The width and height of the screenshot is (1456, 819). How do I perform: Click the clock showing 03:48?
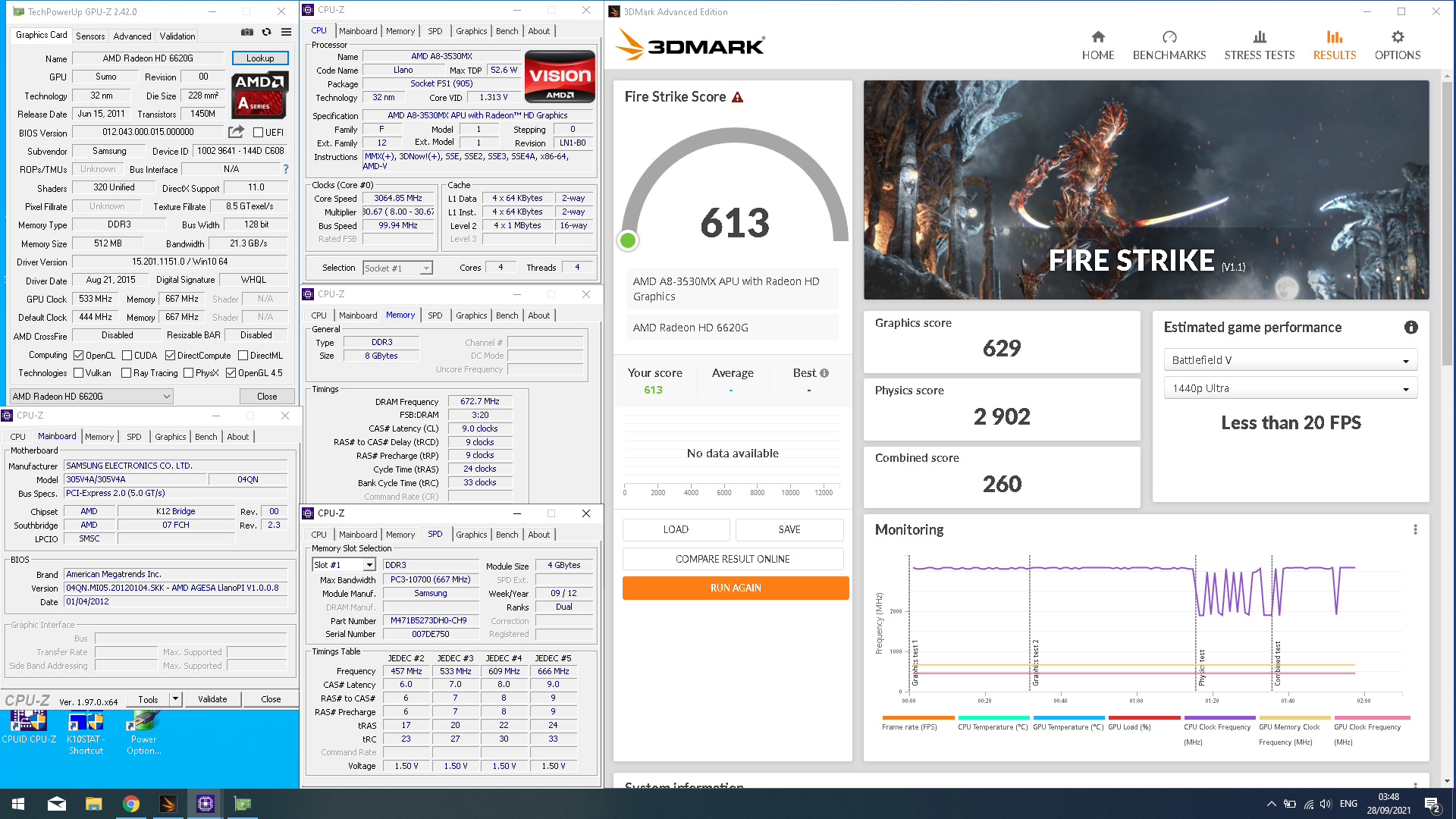coord(1389,797)
